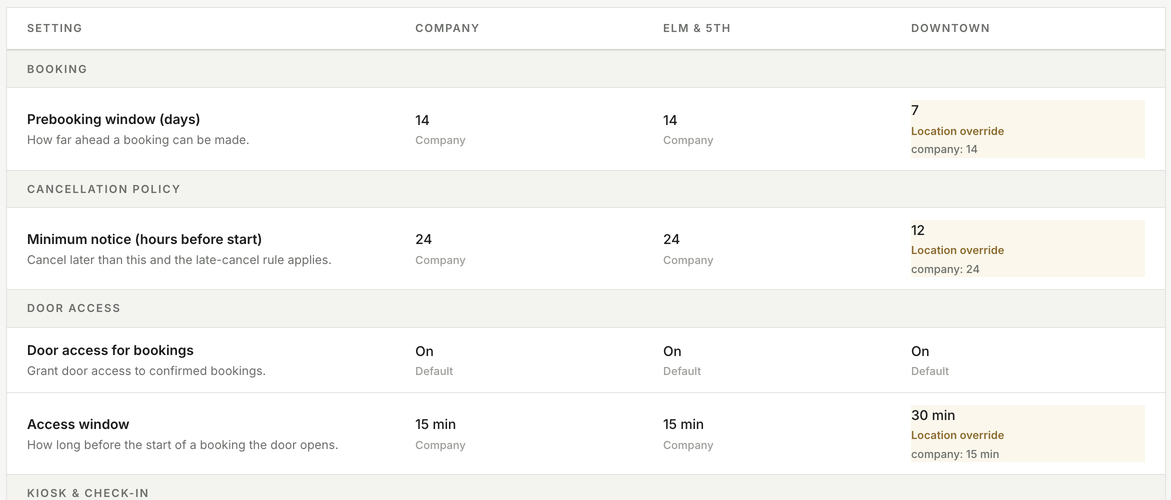This screenshot has width=1171, height=500.
Task: Click 'Grant door access to confirmed bookings.' description
Action: tap(146, 371)
